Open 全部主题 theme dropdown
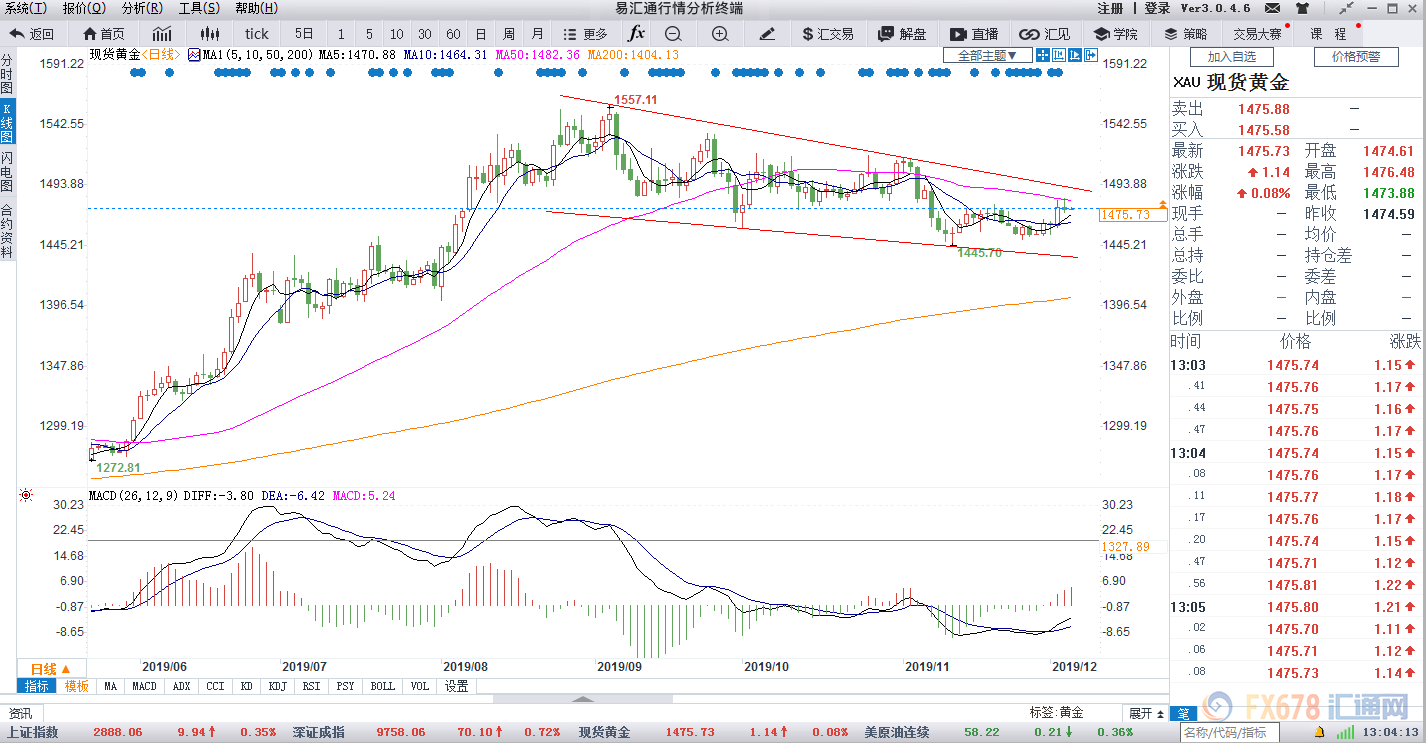The width and height of the screenshot is (1426, 743). 988,55
